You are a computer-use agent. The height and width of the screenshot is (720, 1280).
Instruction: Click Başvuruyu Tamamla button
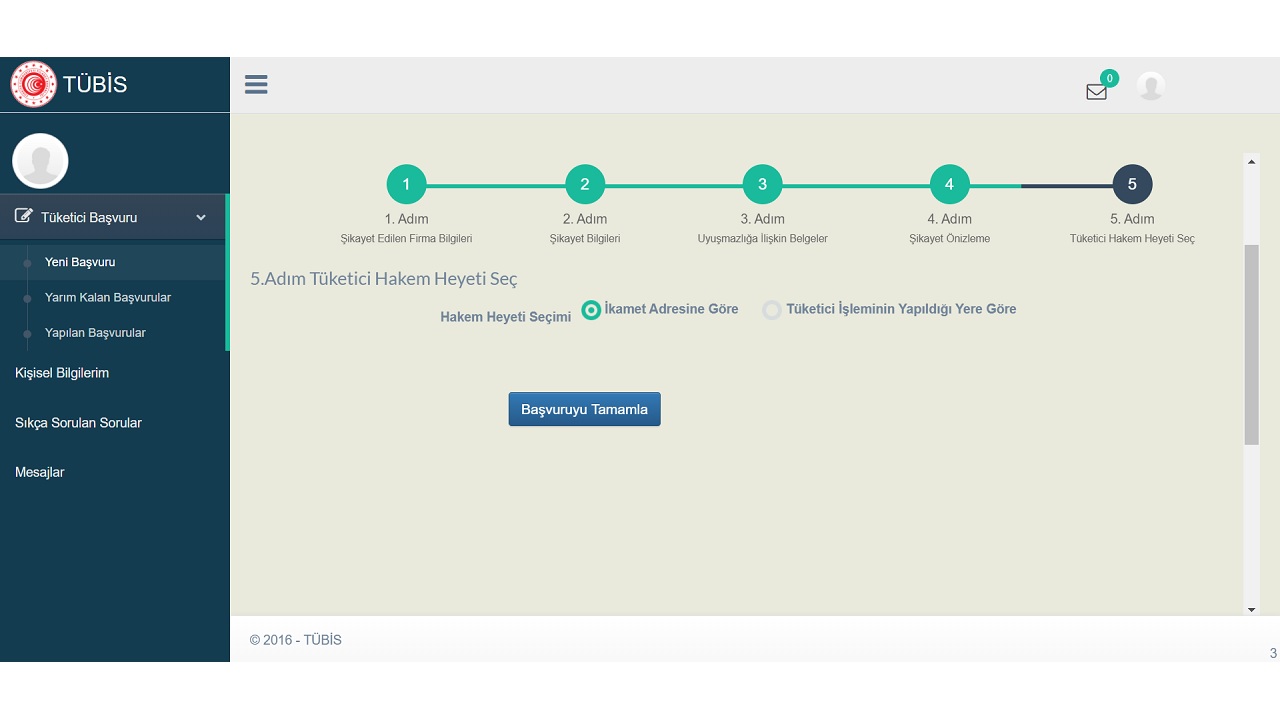[x=584, y=409]
